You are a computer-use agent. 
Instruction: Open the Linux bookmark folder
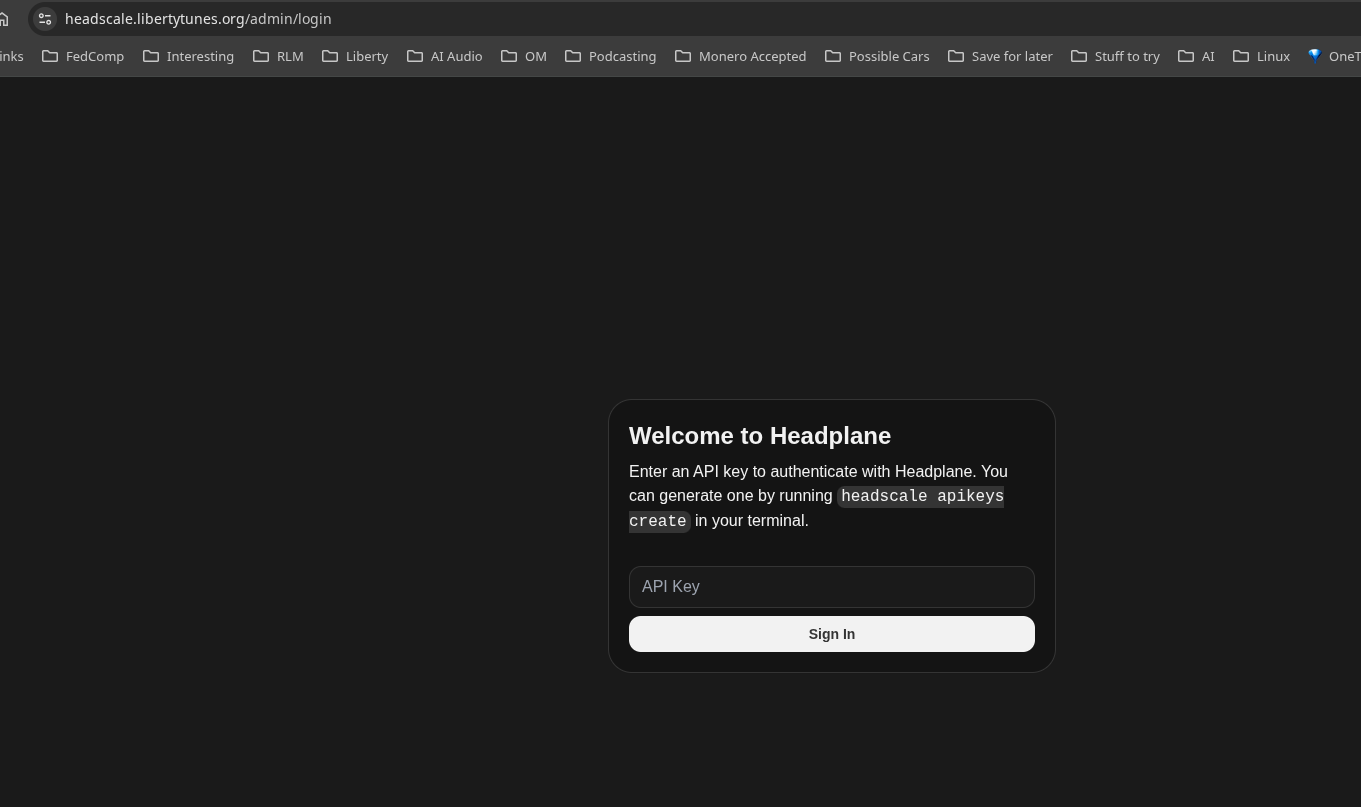click(1262, 56)
